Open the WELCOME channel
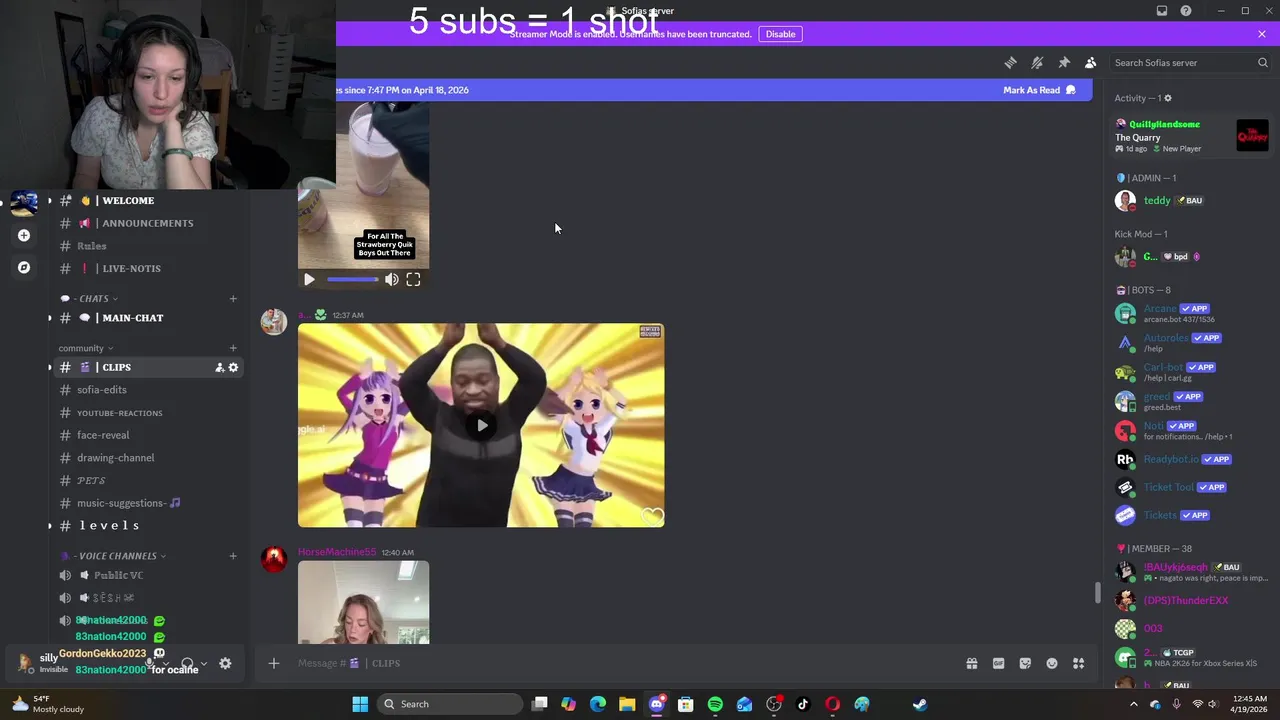The height and width of the screenshot is (720, 1280). tap(146, 200)
